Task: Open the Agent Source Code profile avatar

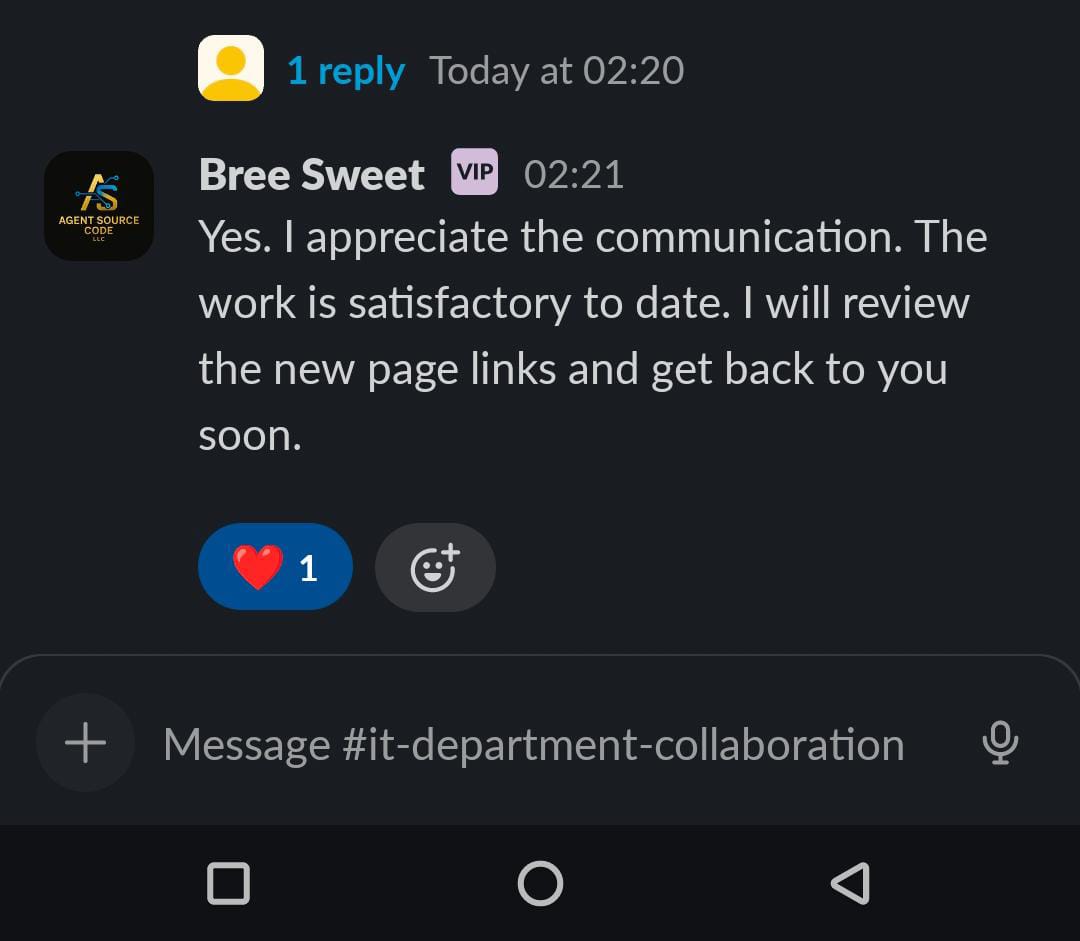Action: tap(99, 206)
